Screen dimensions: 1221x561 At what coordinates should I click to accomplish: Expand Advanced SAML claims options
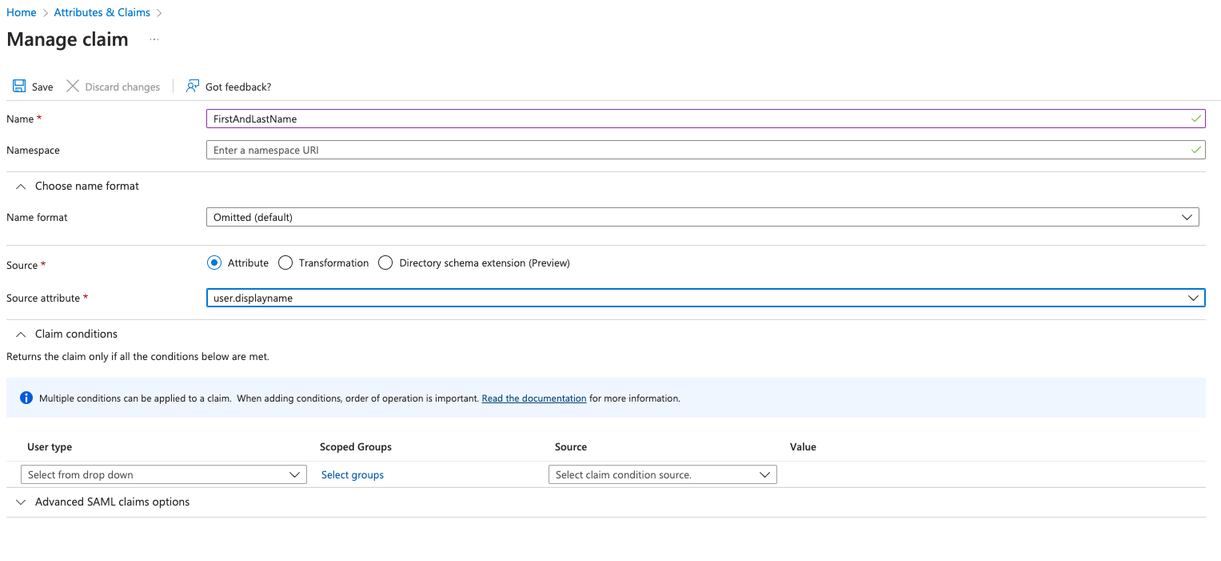[21, 502]
